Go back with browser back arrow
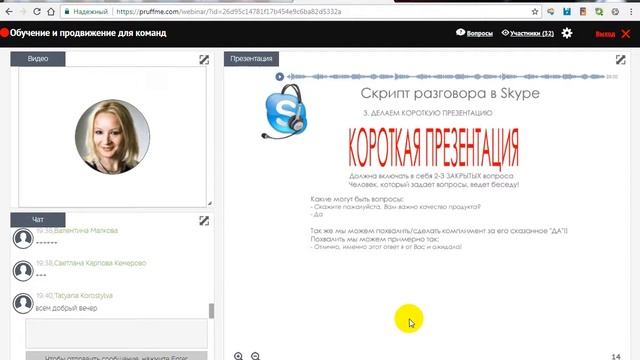The width and height of the screenshot is (640, 360). point(9,12)
